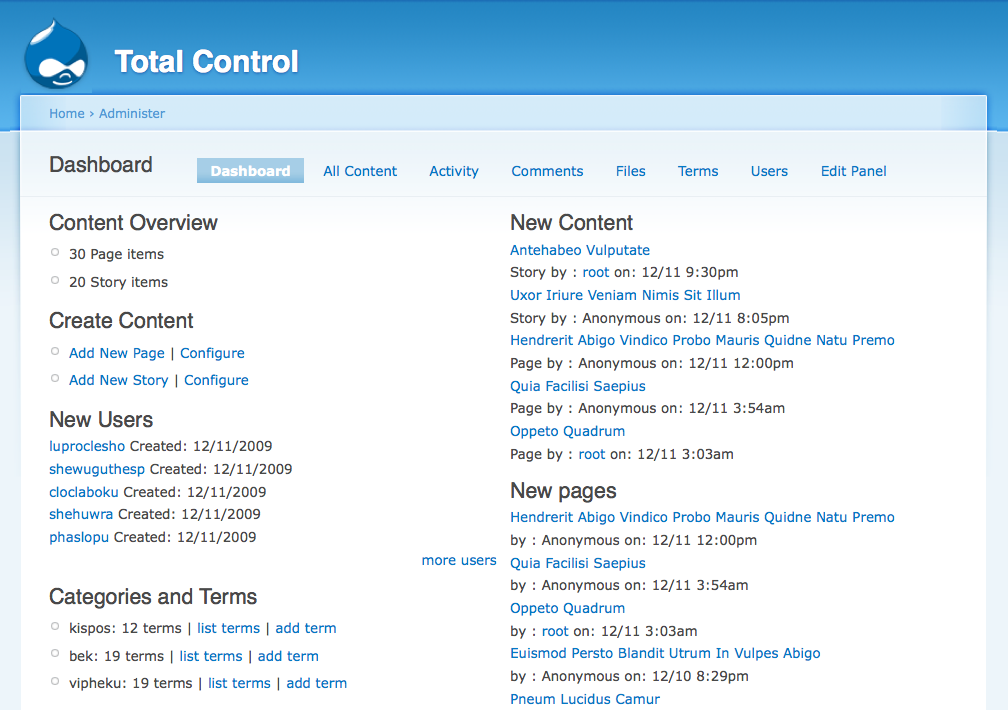Click the Administer breadcrumb link
This screenshot has width=1008, height=710.
pyautogui.click(x=131, y=113)
